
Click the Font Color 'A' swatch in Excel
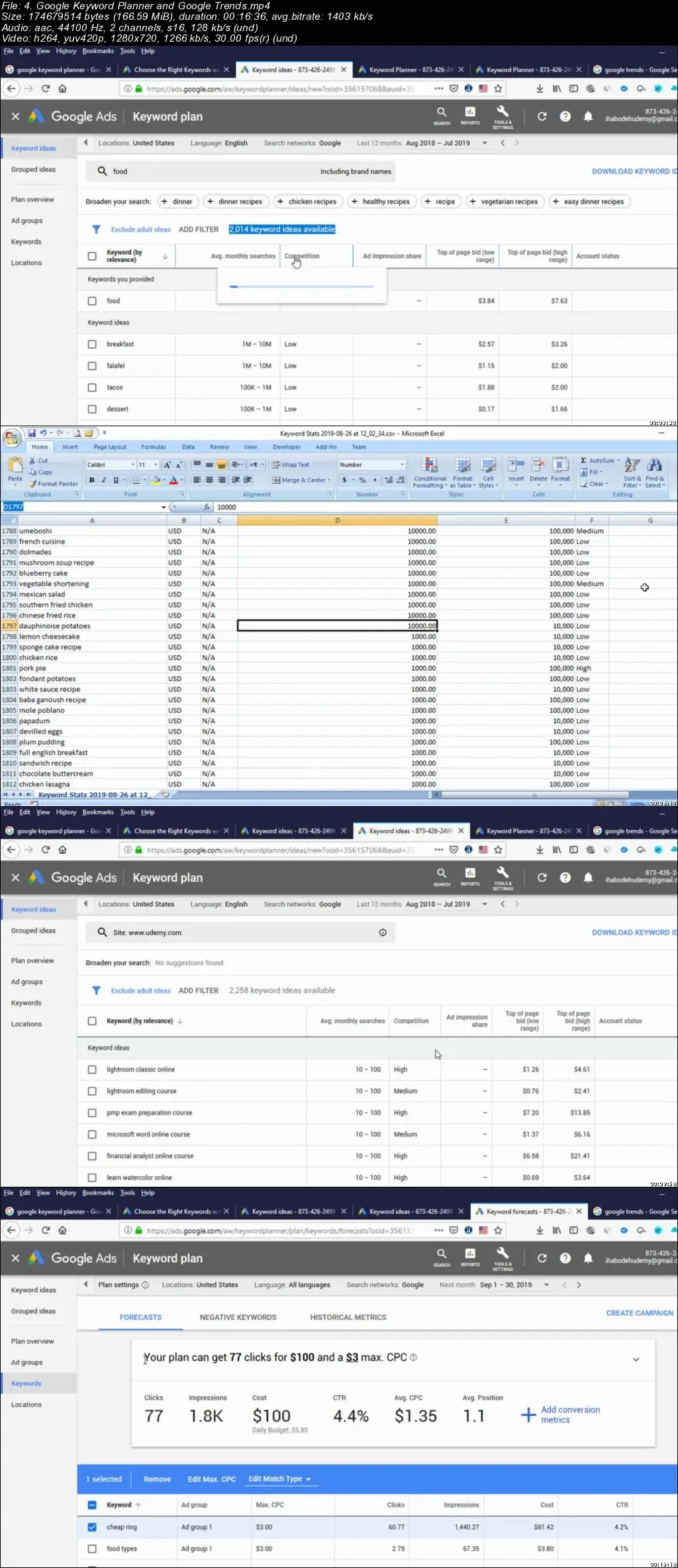tap(173, 480)
